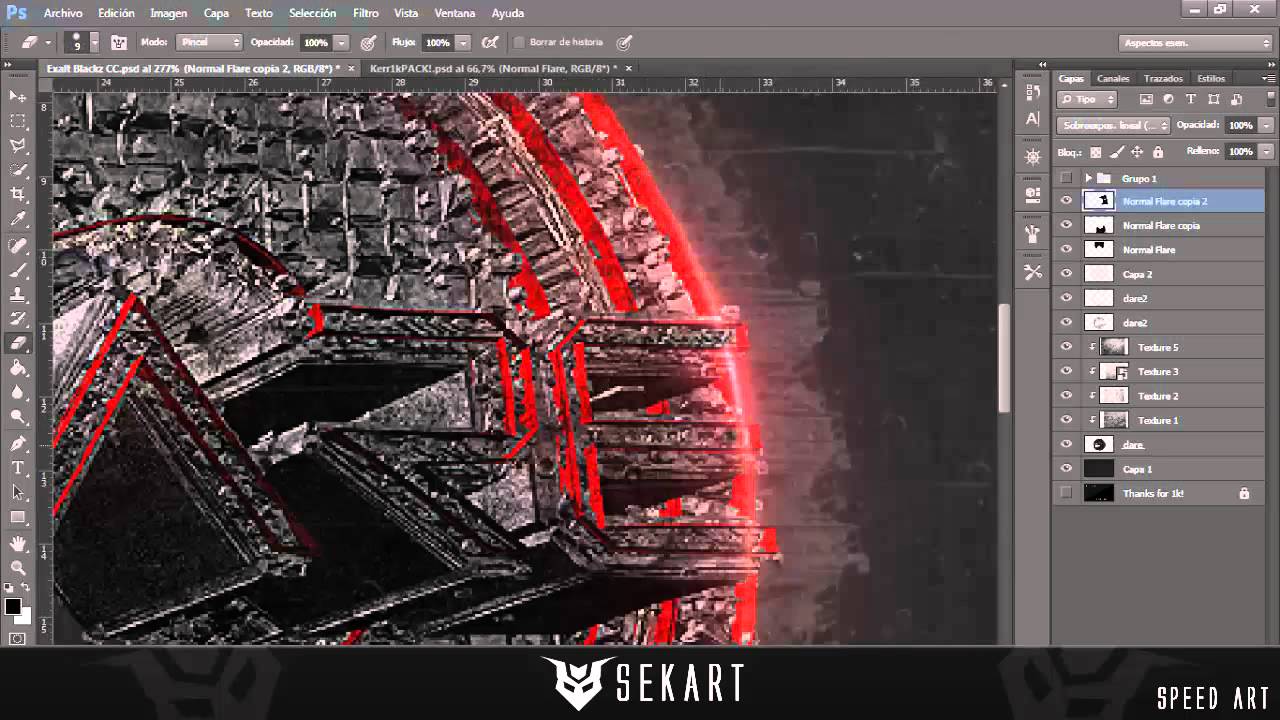Toggle the brush panel icon in options bar
This screenshot has width=1280, height=720.
(x=119, y=43)
